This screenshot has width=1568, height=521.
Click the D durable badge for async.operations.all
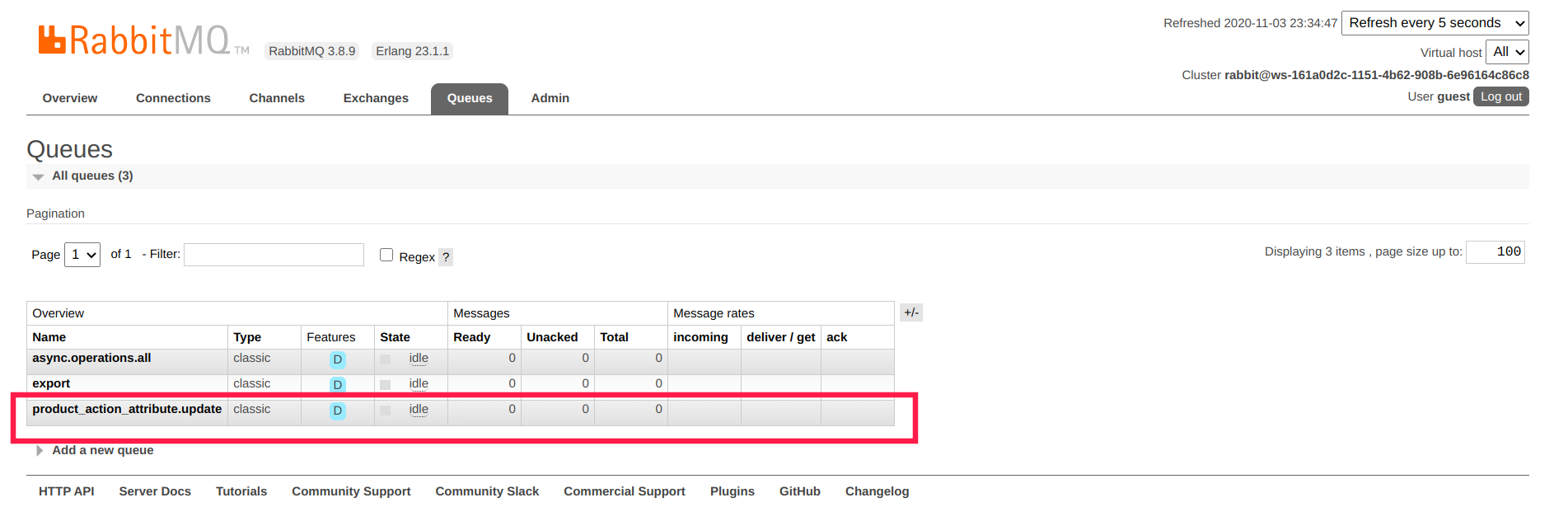click(337, 359)
